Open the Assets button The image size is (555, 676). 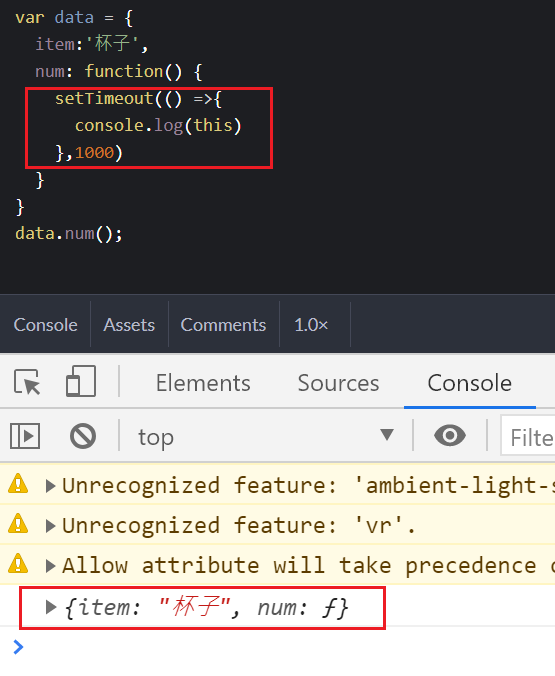(129, 325)
